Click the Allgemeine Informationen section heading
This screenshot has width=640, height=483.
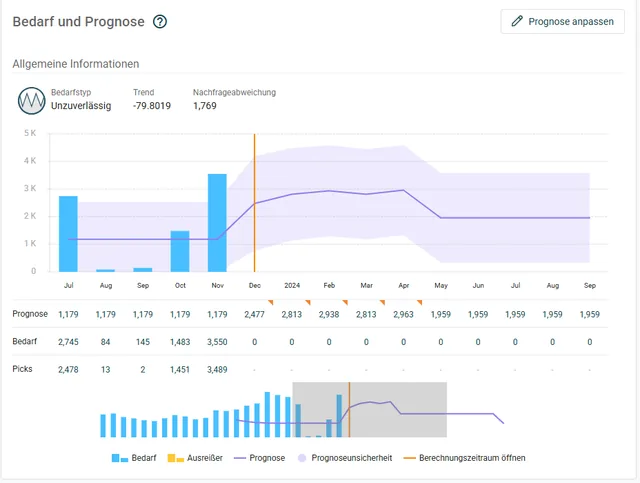pyautogui.click(x=76, y=64)
